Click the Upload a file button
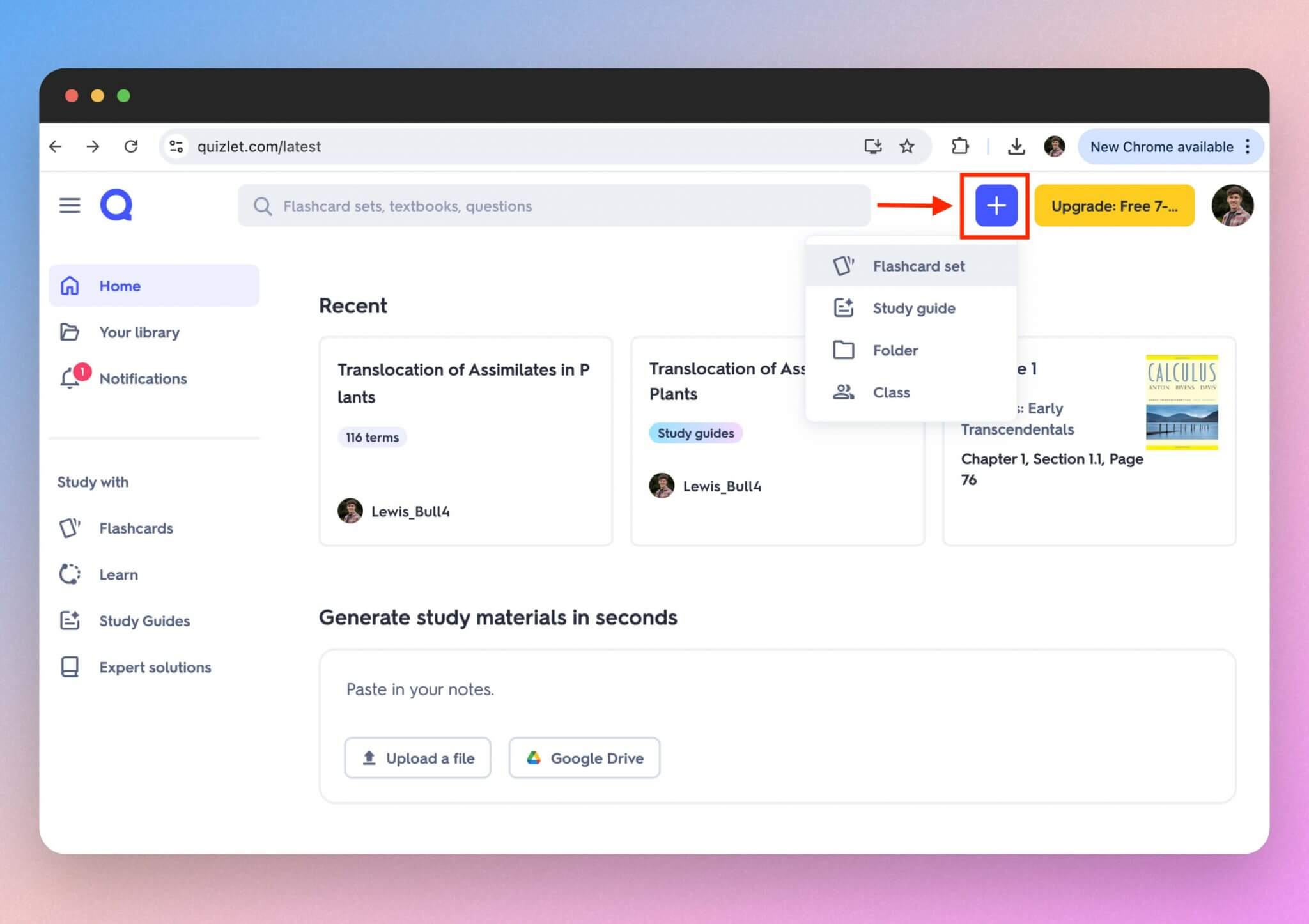 tap(417, 758)
